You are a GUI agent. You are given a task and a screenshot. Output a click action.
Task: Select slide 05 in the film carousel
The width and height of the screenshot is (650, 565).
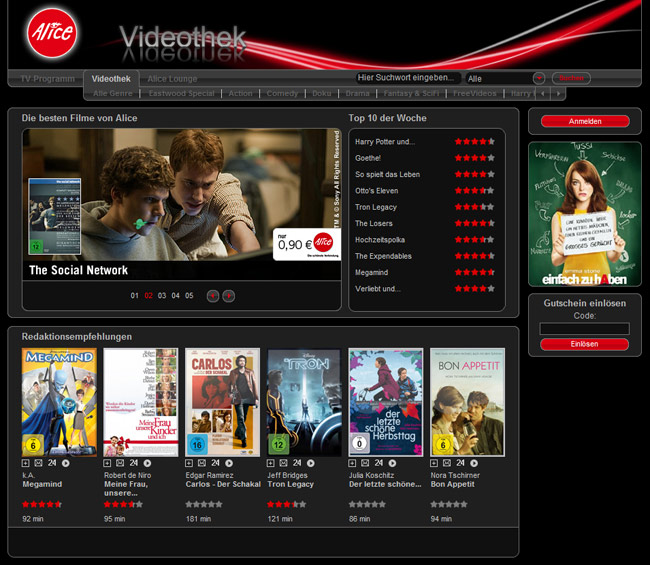click(x=189, y=296)
